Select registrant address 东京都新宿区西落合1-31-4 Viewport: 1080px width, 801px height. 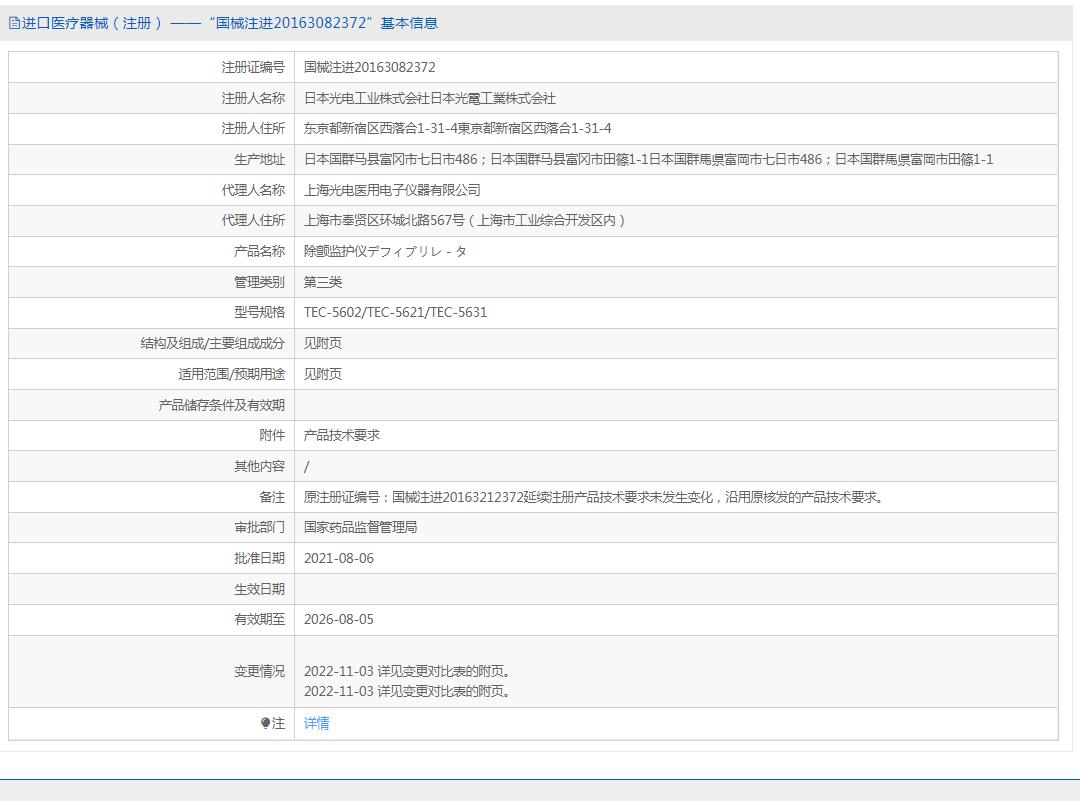(x=380, y=129)
